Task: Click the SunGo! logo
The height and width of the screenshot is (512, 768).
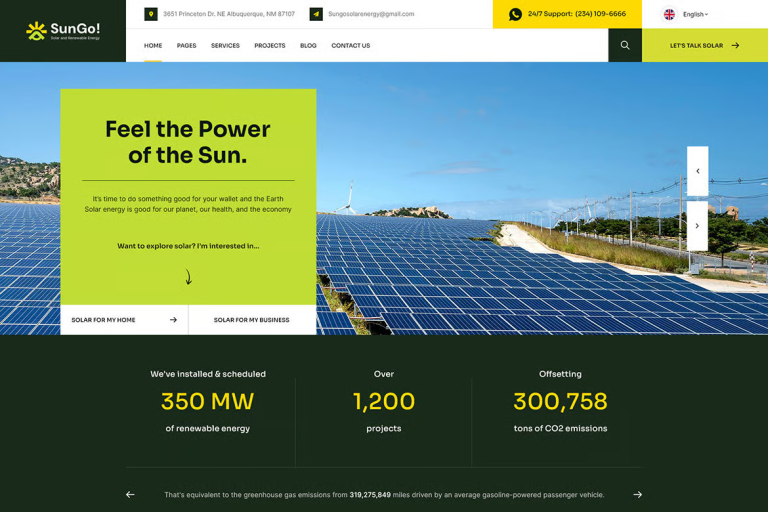Action: click(x=63, y=31)
